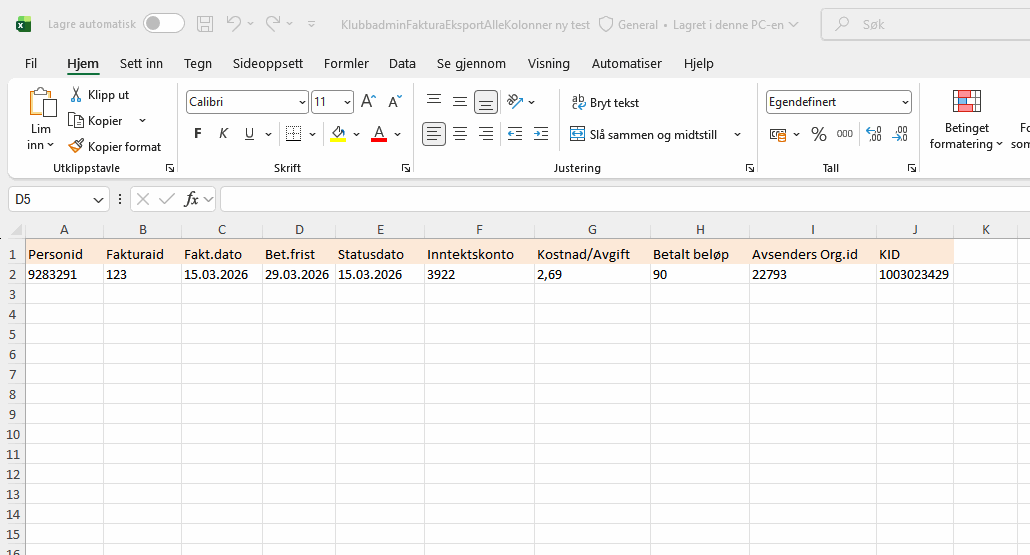This screenshot has height=555, width=1030.
Task: Expand the Egendefinert number format dropdown
Action: pos(905,102)
